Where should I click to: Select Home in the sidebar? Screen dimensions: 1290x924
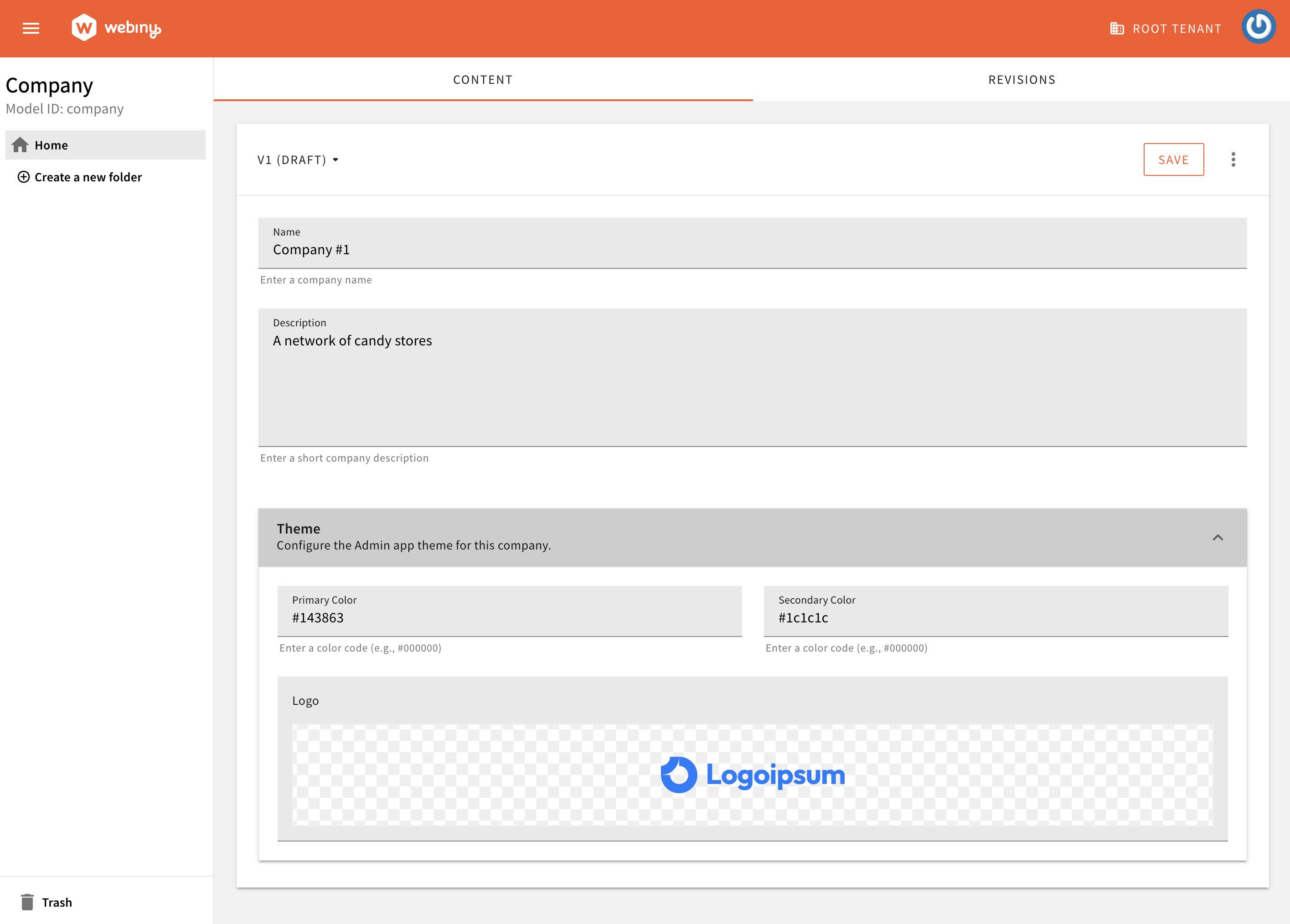point(51,145)
